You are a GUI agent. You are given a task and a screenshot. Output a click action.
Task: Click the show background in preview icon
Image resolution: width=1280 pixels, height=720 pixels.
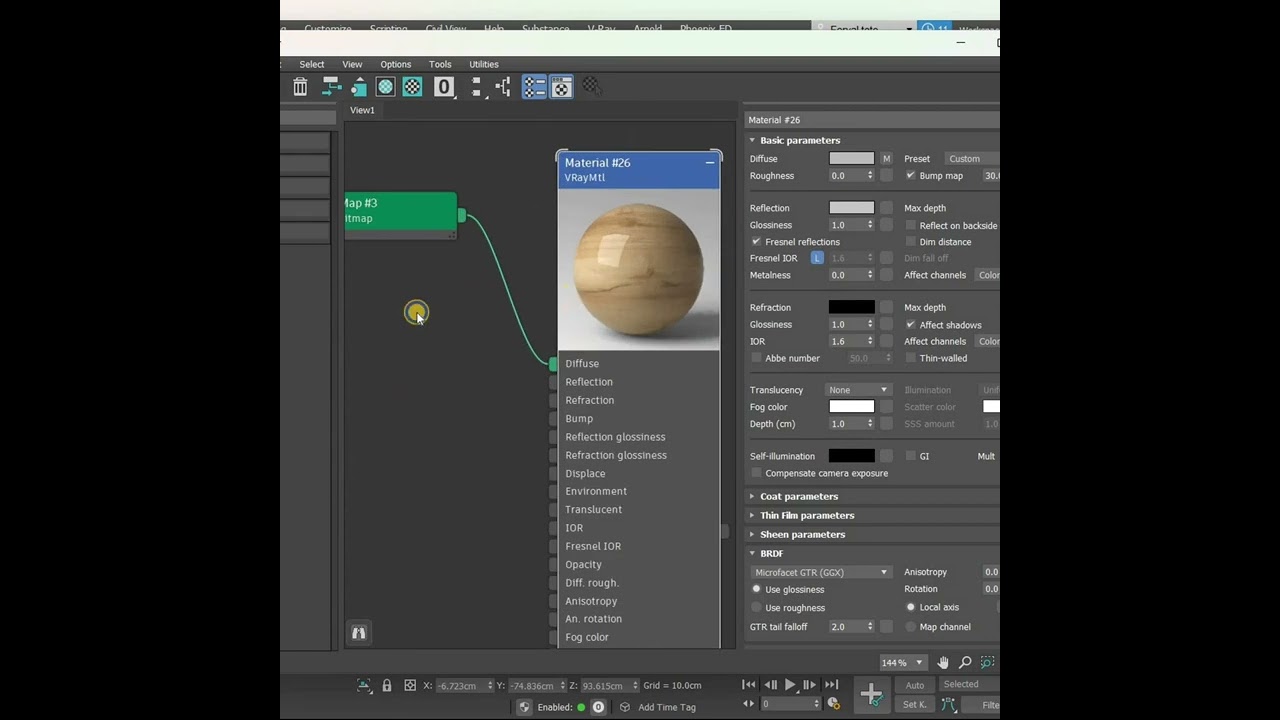(x=412, y=87)
